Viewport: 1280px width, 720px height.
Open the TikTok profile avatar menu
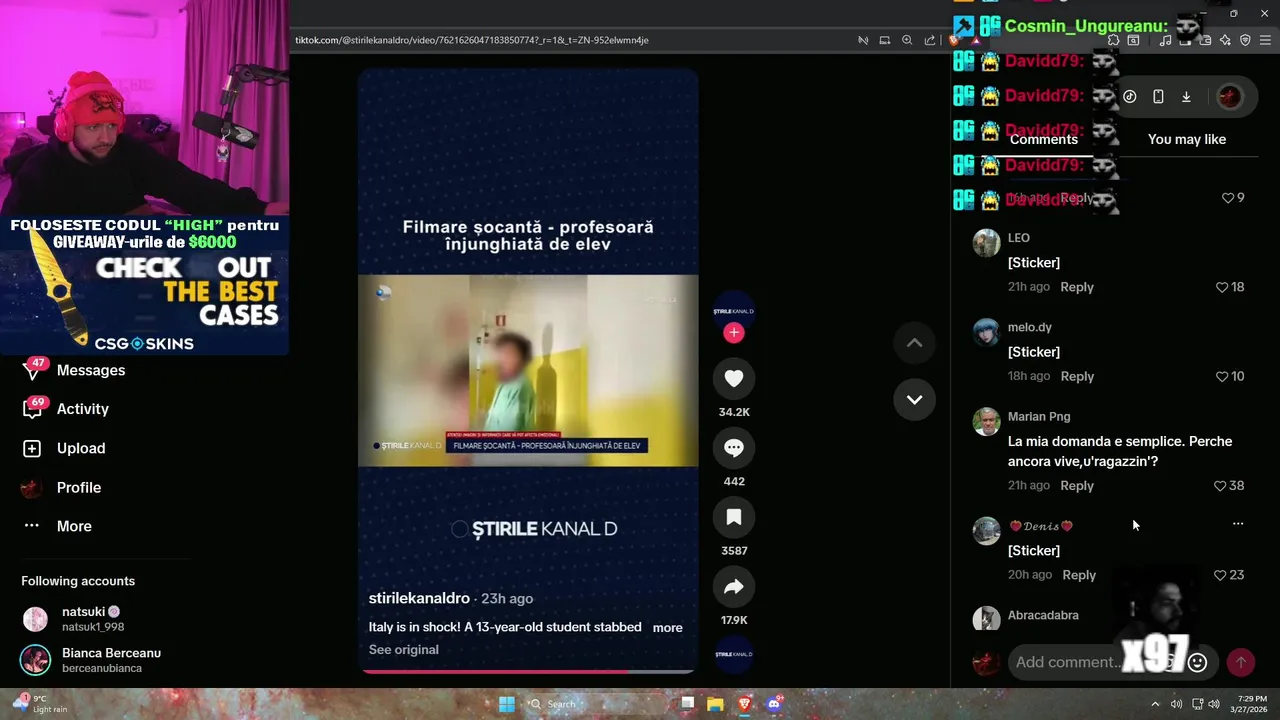[1229, 97]
